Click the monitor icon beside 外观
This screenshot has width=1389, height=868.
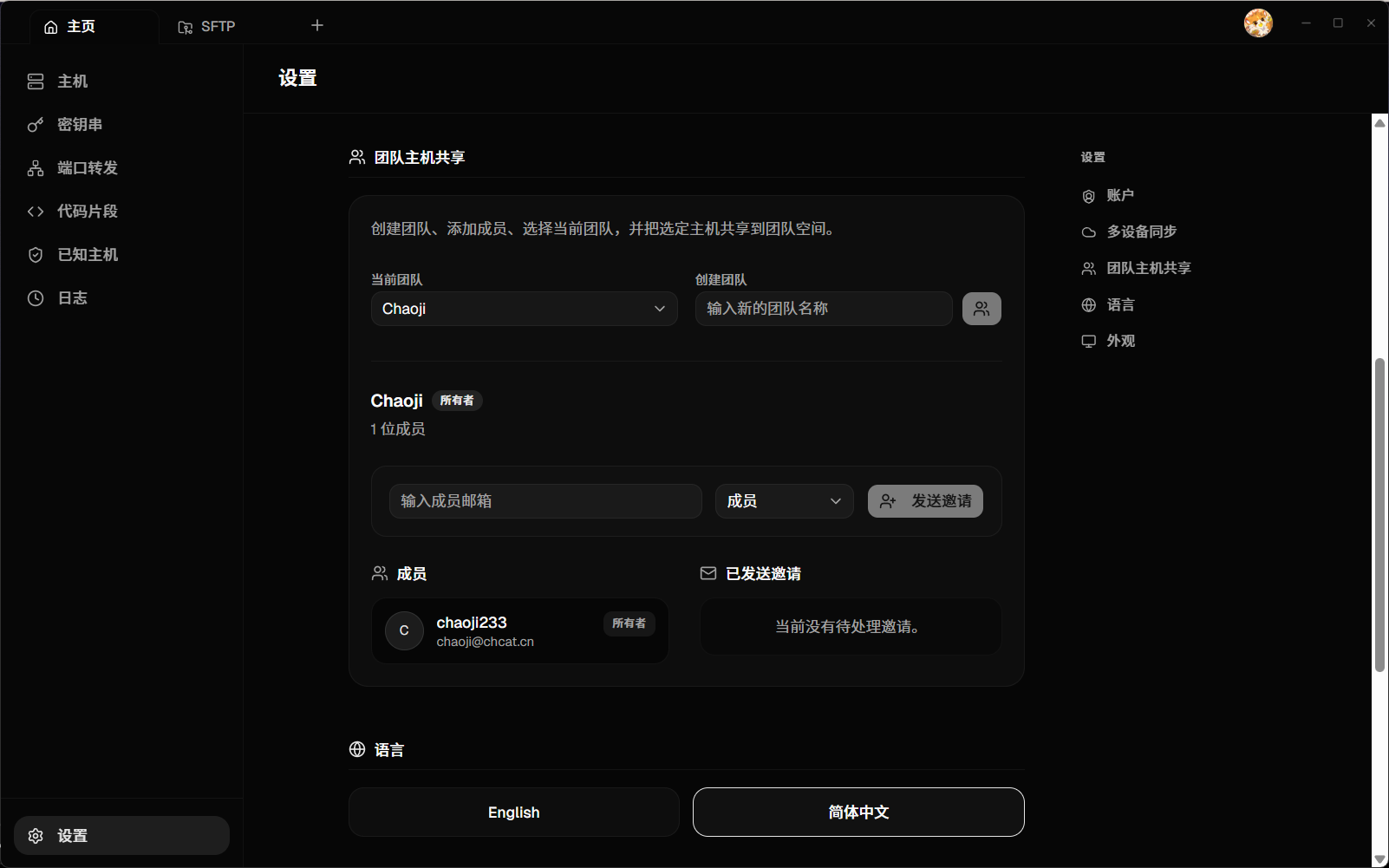1089,342
